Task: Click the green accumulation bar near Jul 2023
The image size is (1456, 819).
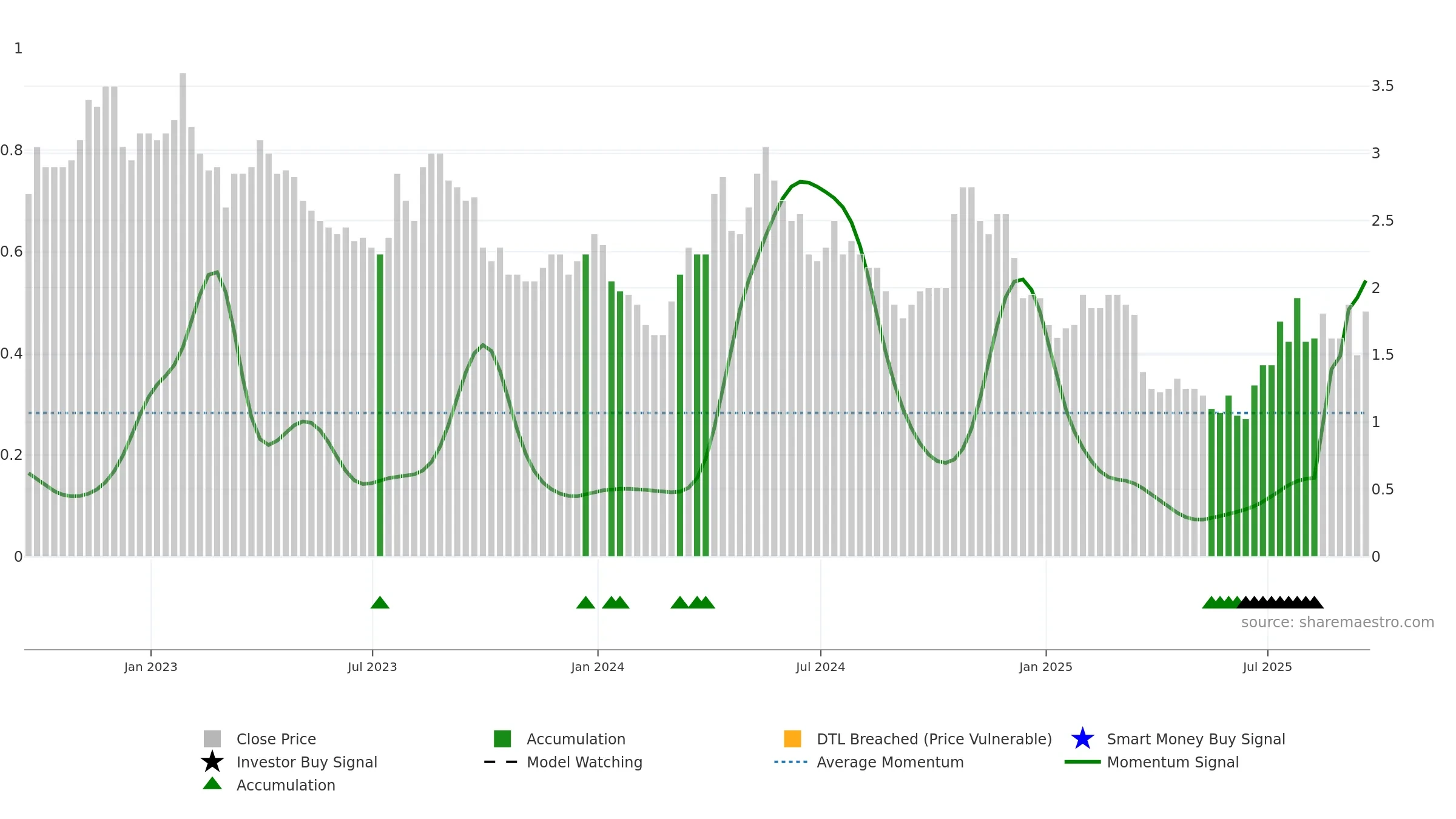Action: coord(380,405)
